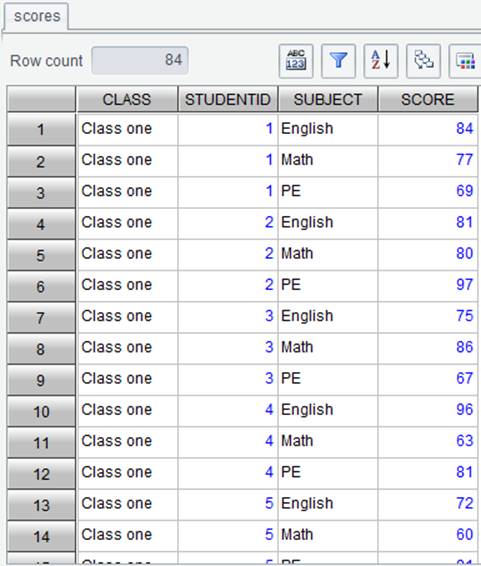Screen dimensions: 481x566
Task: Select the STUDENTID column header
Action: pos(228,99)
